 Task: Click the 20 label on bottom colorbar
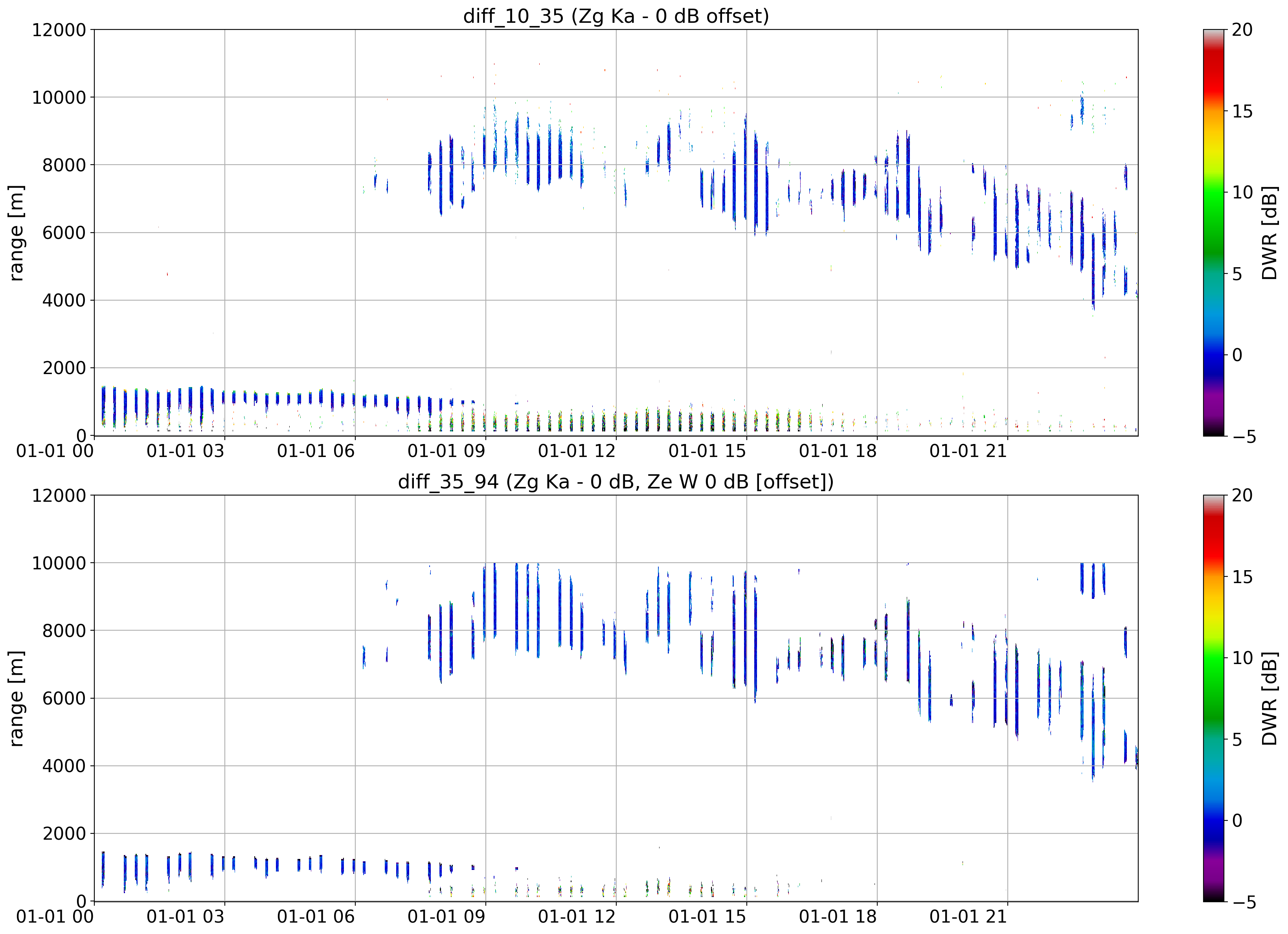tap(1242, 495)
